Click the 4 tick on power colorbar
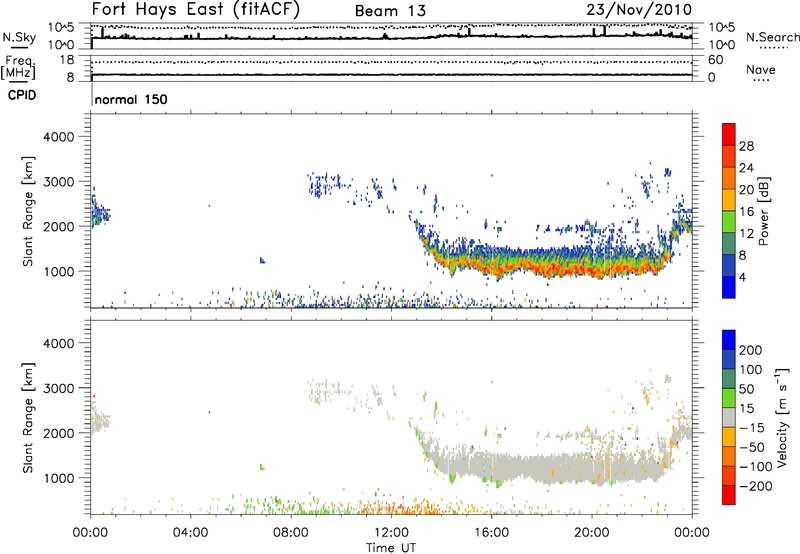The image size is (800, 554). pyautogui.click(x=742, y=278)
